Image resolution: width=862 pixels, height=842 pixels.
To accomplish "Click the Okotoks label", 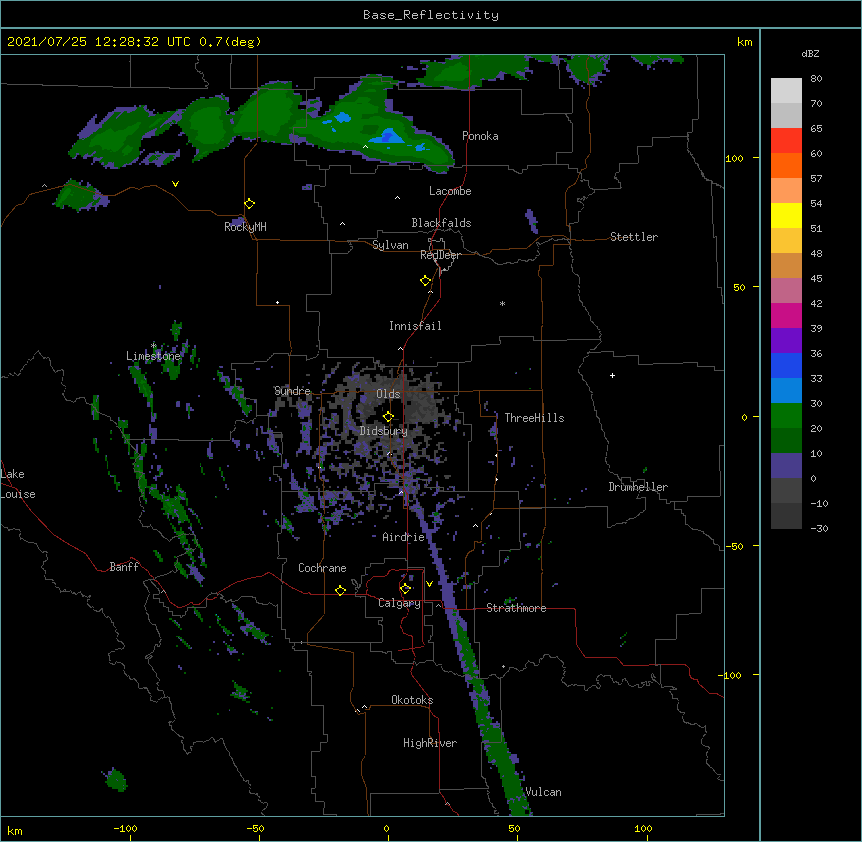I will (x=412, y=700).
